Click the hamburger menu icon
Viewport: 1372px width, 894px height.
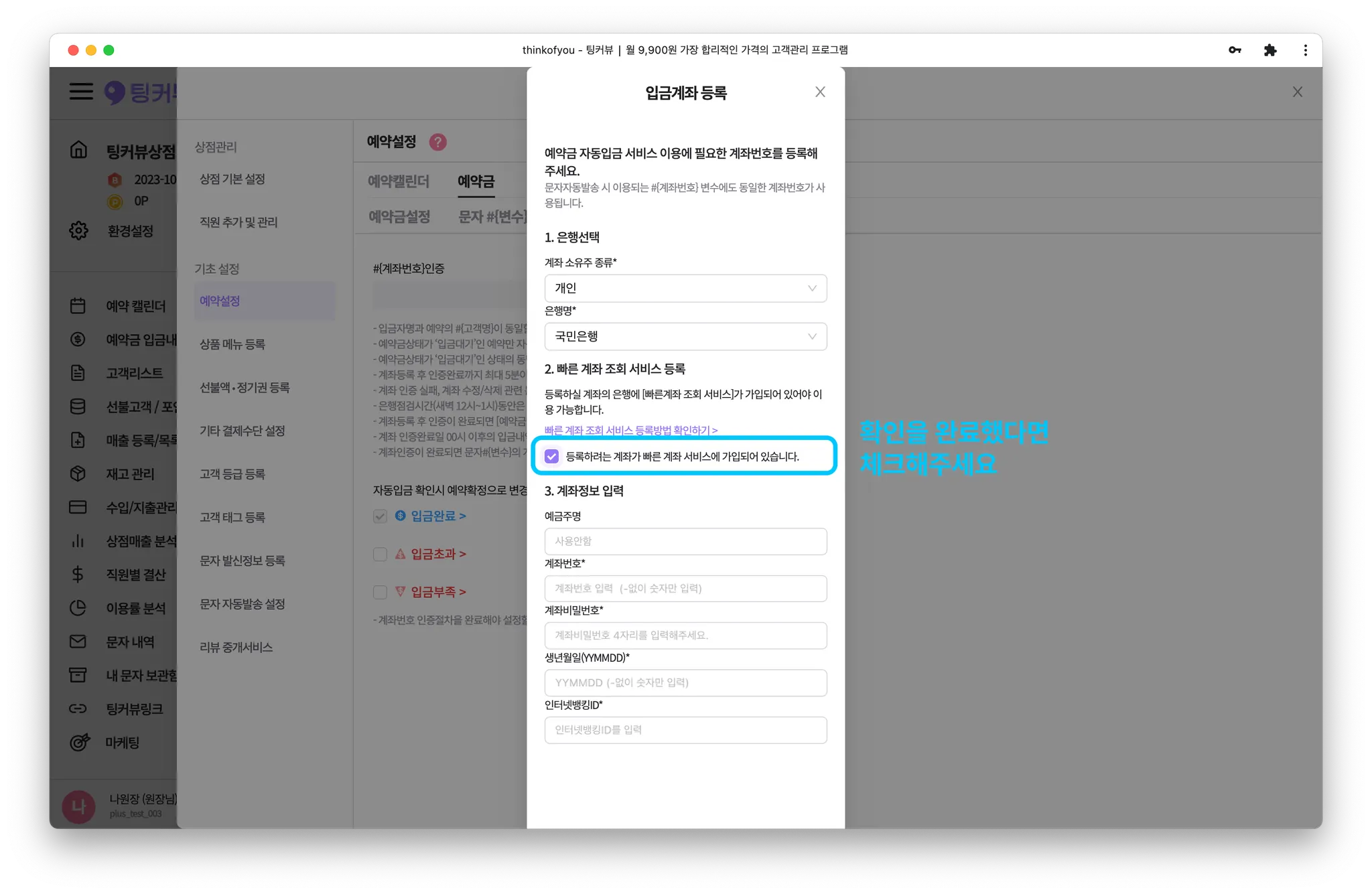point(81,91)
